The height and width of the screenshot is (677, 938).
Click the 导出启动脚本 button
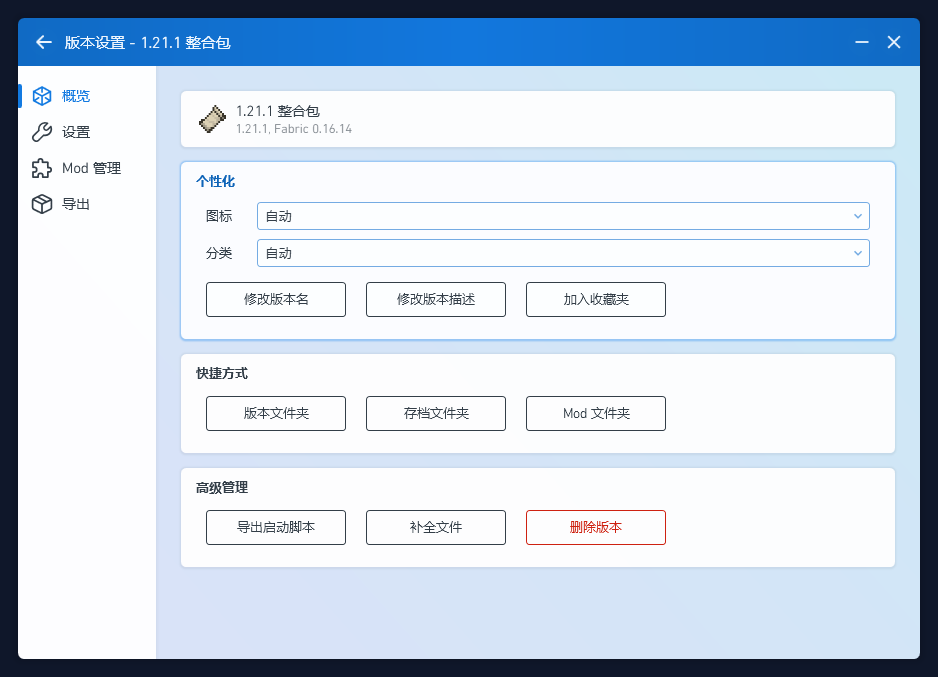point(276,527)
